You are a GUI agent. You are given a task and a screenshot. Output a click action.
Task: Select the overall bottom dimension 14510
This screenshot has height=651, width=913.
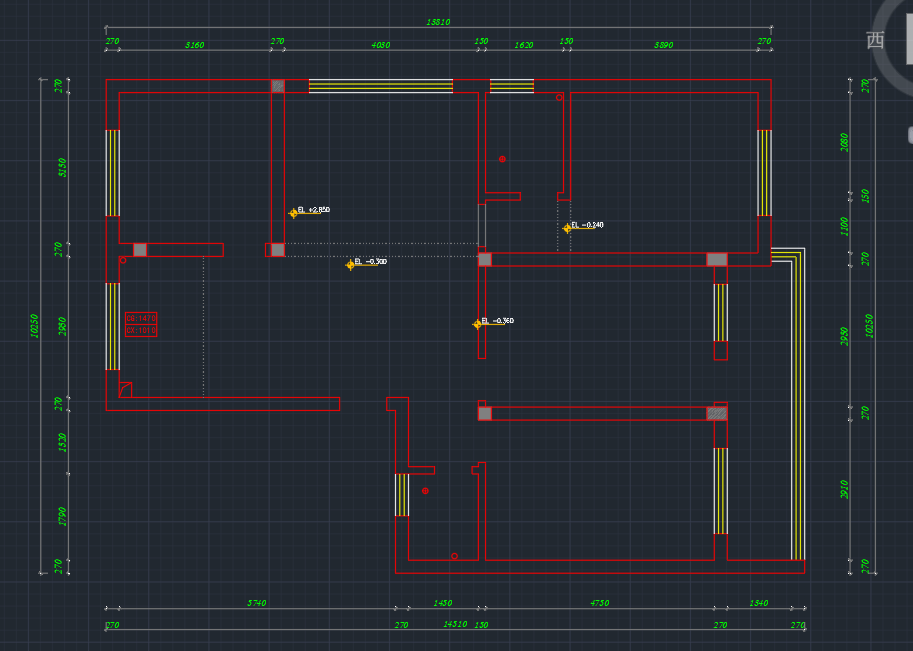(x=455, y=624)
